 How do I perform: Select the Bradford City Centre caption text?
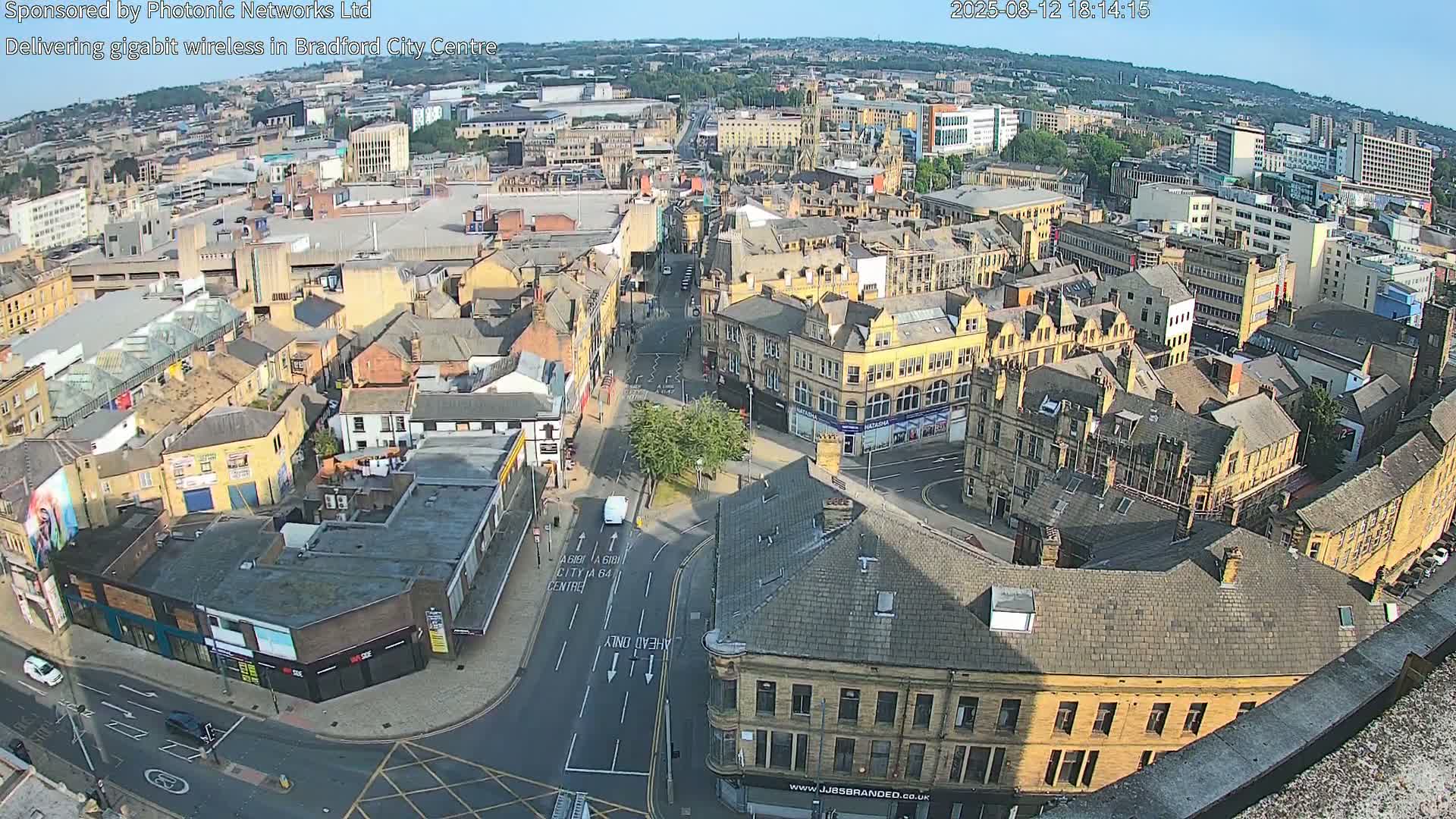click(250, 47)
